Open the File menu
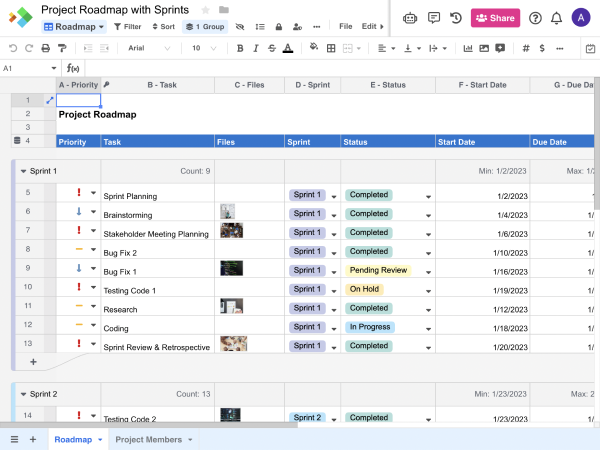 point(345,26)
